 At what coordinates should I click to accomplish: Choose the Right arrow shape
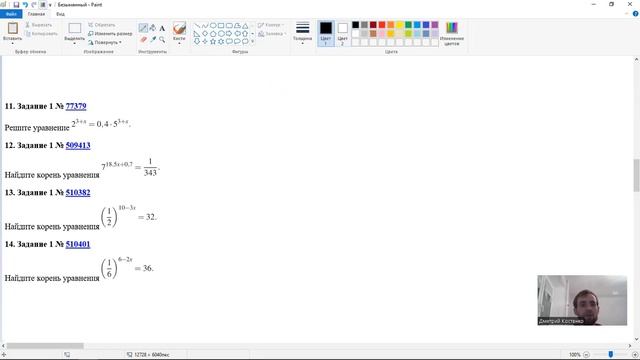pos(229,33)
